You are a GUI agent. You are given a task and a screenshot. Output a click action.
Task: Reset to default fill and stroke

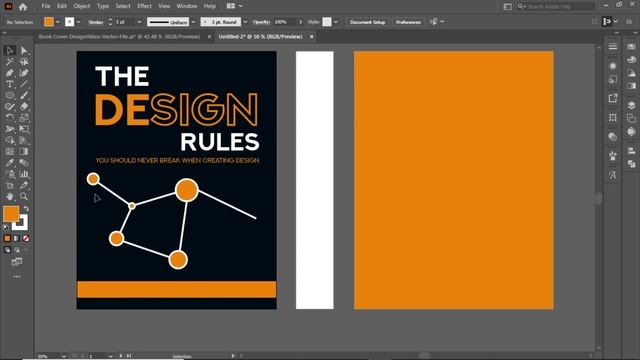(x=6, y=227)
